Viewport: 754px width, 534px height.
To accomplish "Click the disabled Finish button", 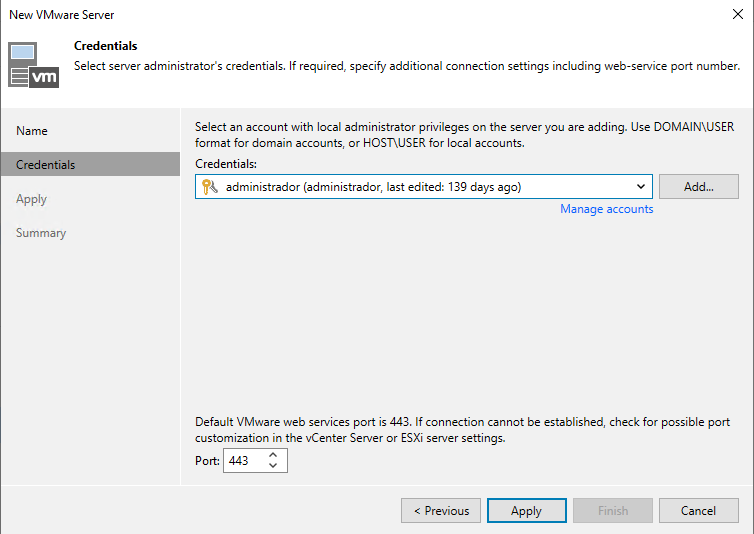I will [612, 511].
